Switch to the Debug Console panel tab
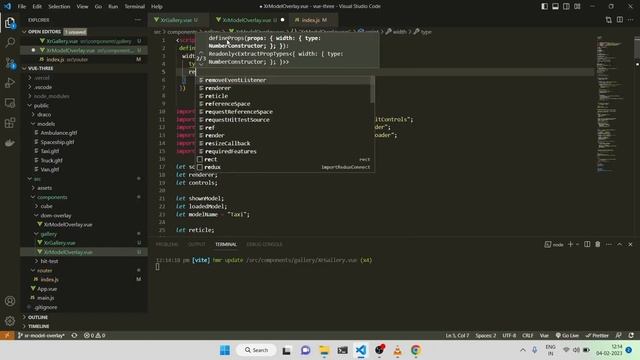The image size is (640, 360). (264, 244)
